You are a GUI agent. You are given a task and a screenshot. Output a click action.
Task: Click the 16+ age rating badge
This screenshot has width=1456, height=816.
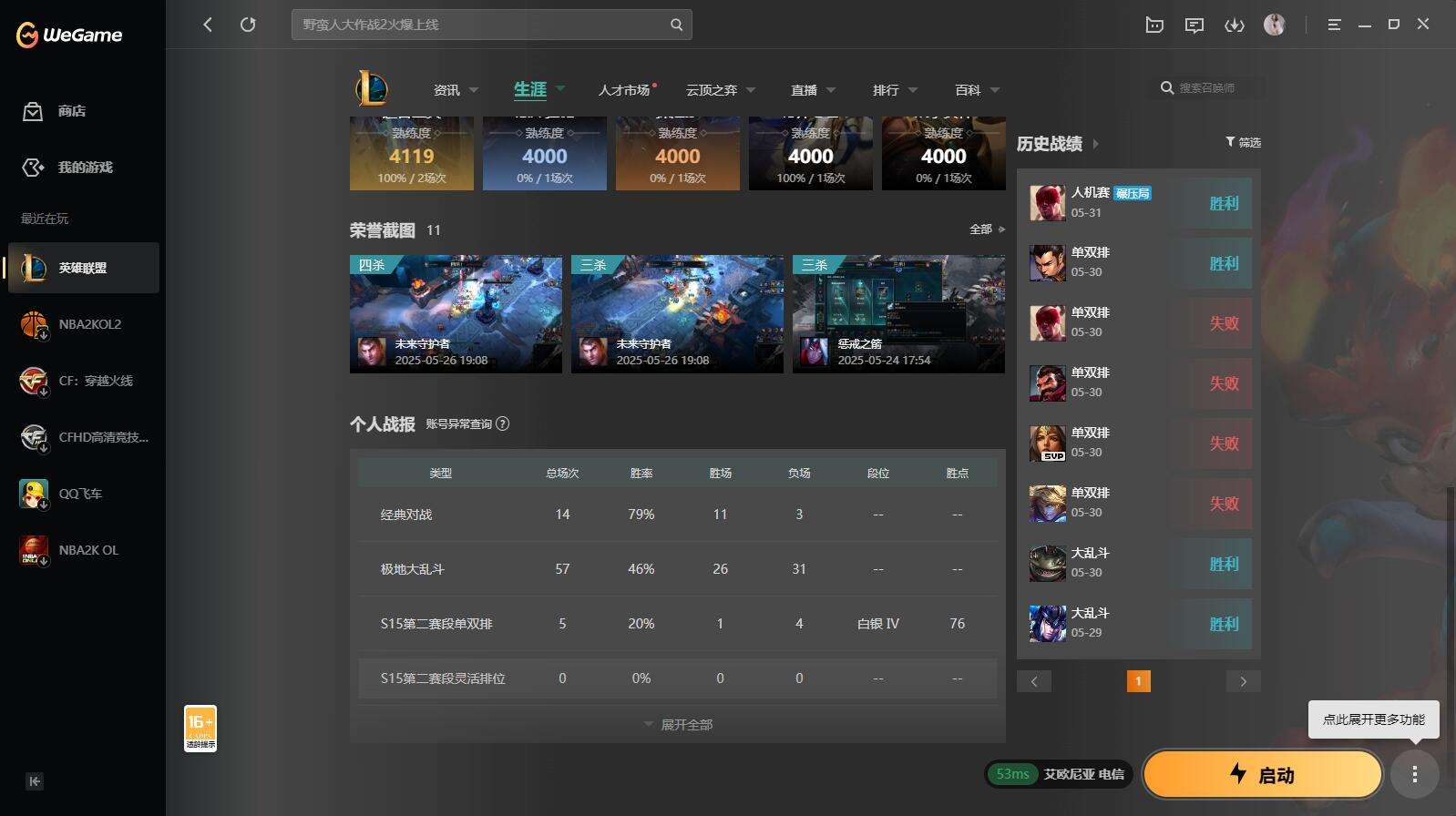[200, 729]
